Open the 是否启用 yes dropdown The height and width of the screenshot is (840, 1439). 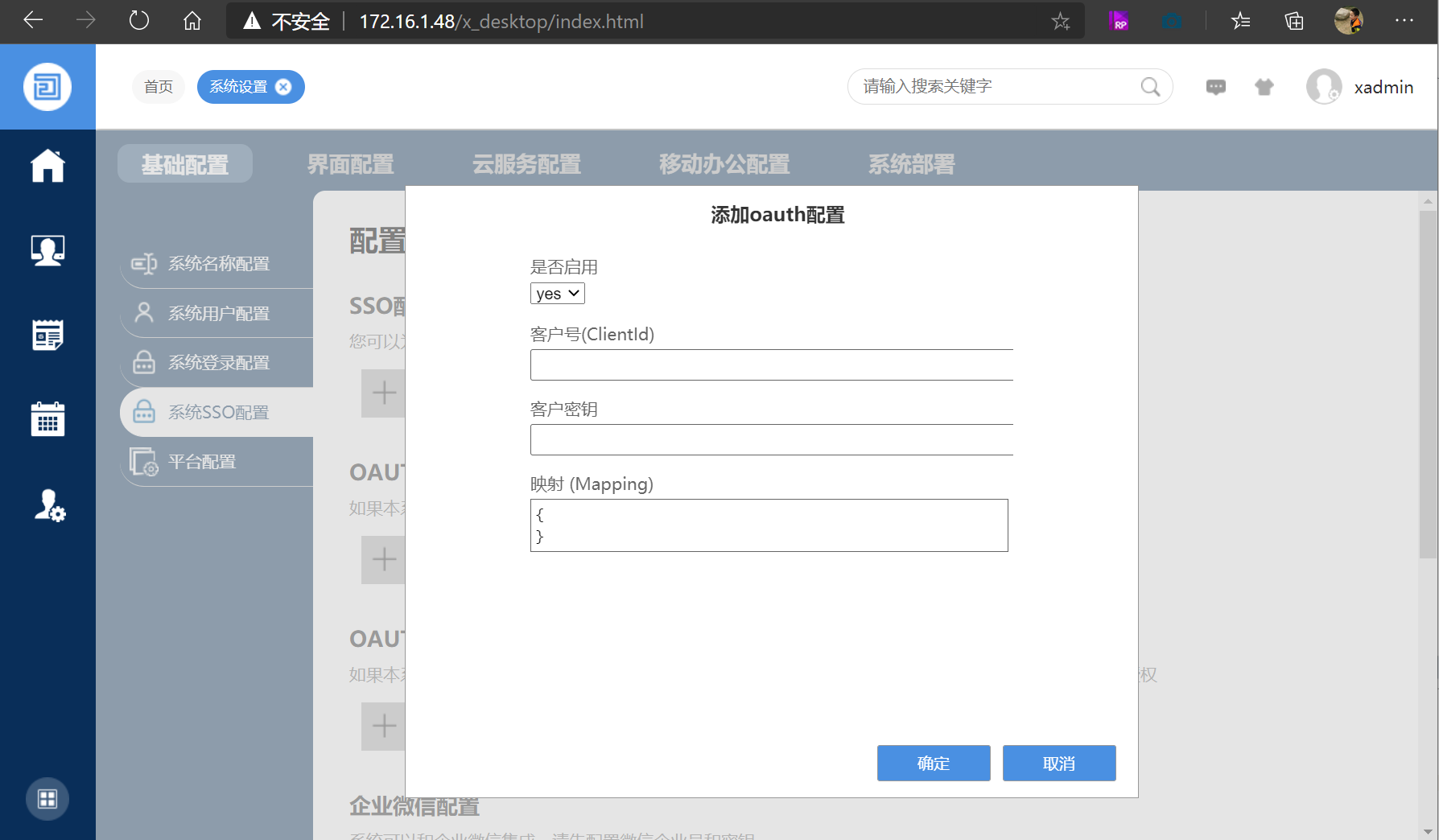tap(557, 294)
